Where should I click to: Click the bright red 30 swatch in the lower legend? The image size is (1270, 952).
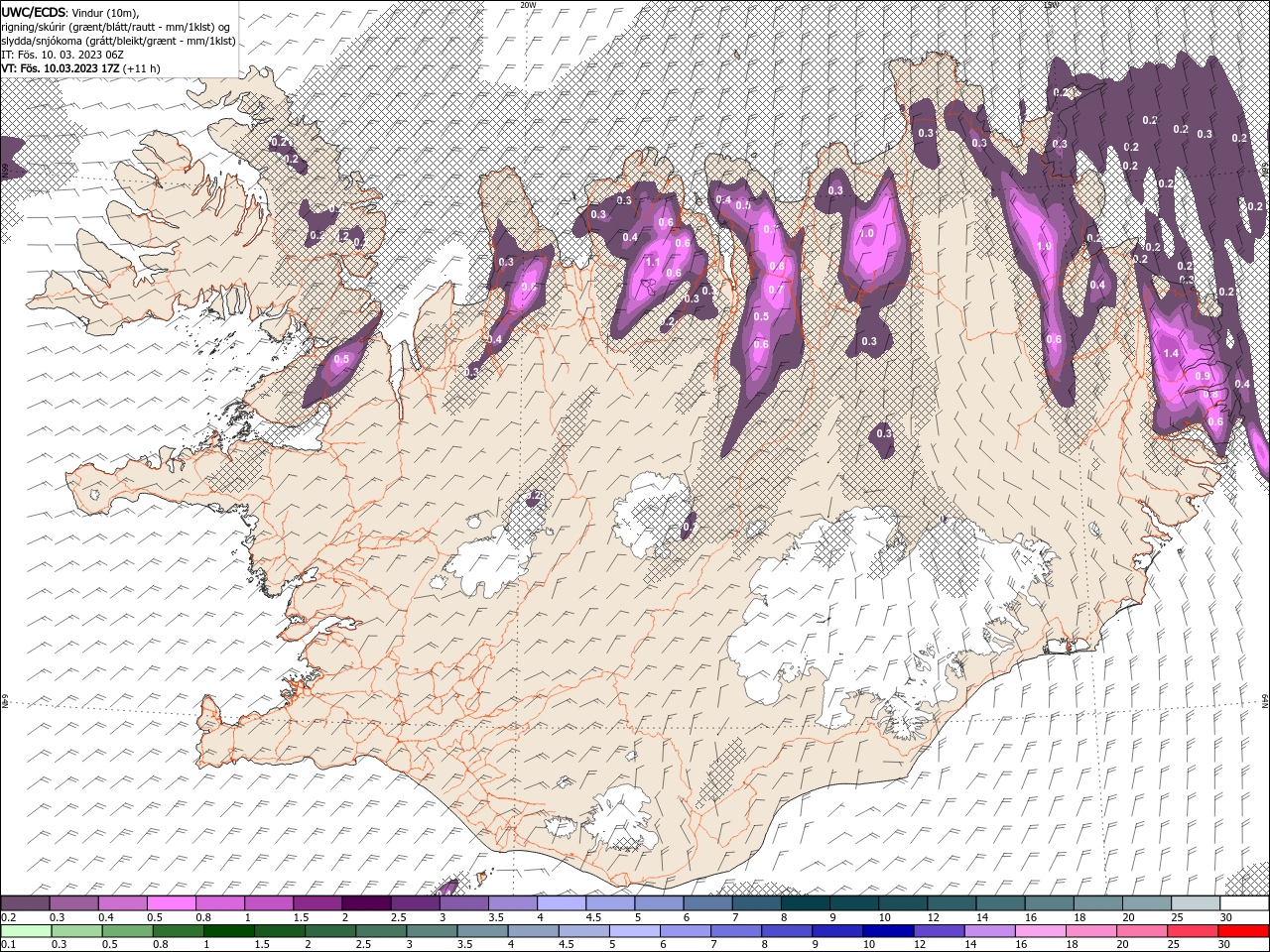tap(1243, 931)
